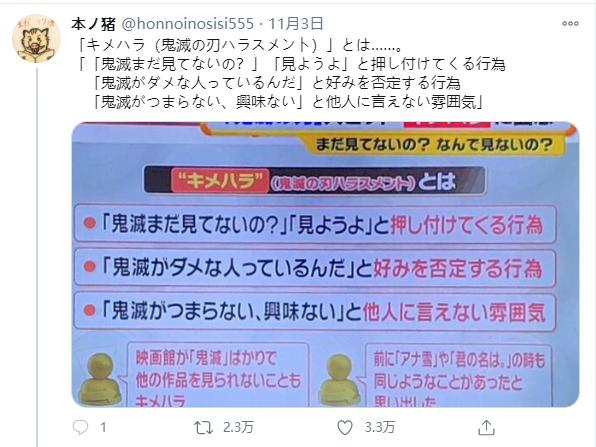
Task: Click the tweet text line about 押し付けてくる行為
Action: tap(292, 64)
